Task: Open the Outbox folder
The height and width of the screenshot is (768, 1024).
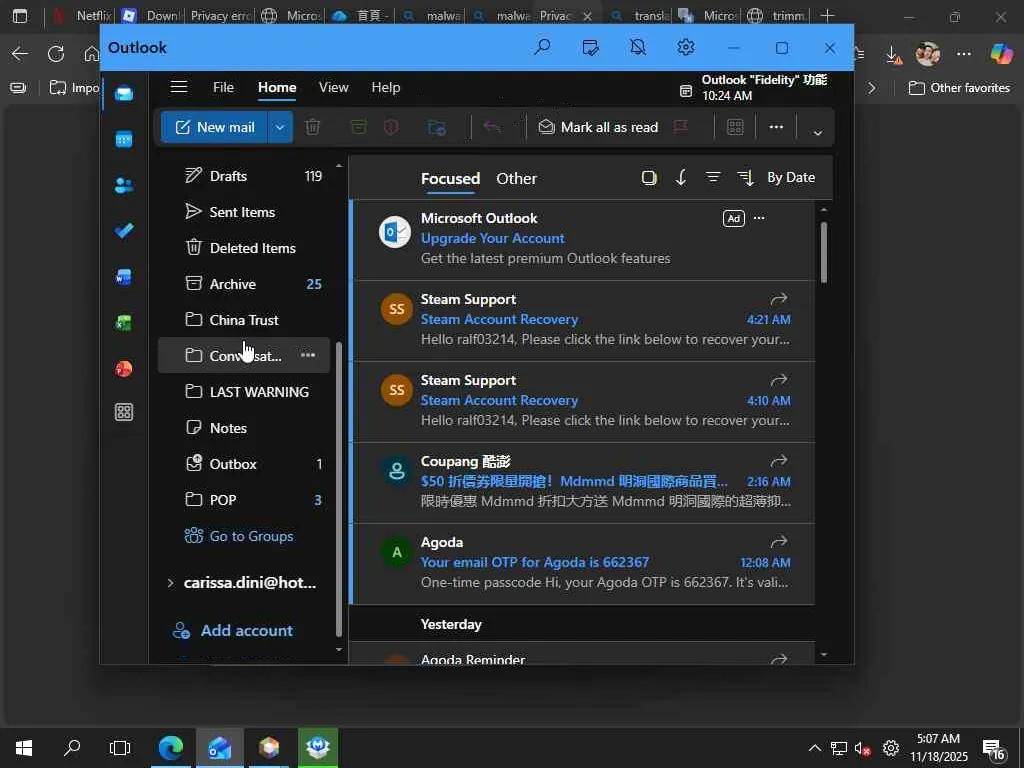Action: (244, 464)
